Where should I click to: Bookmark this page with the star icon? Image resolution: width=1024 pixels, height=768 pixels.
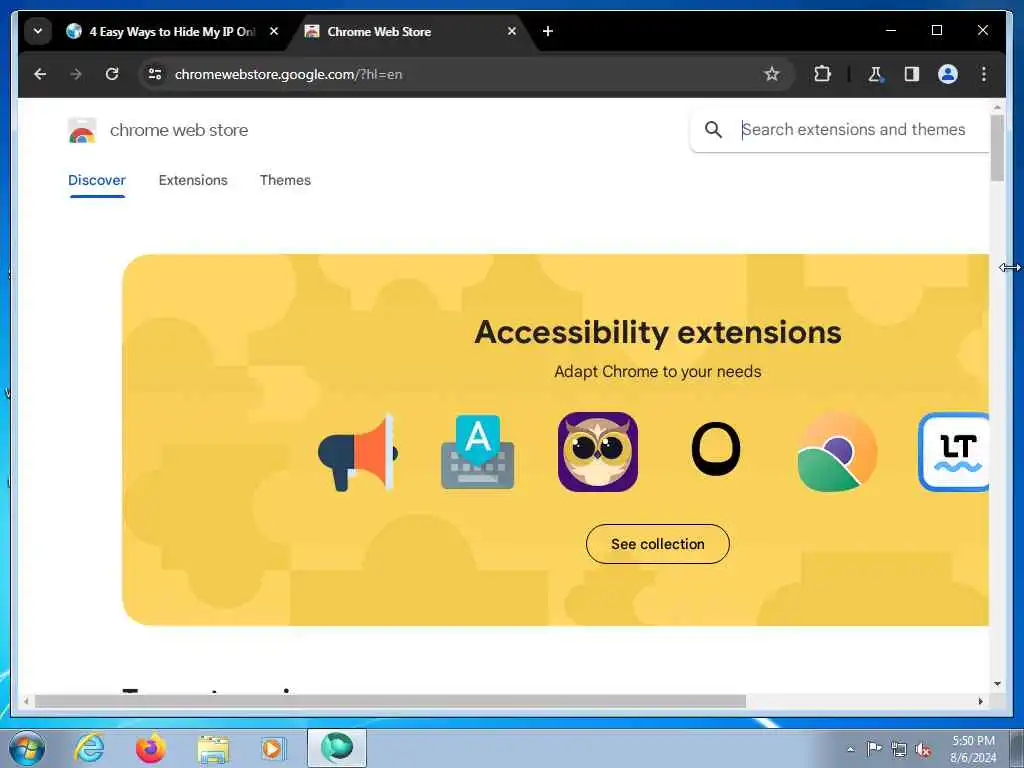click(771, 74)
